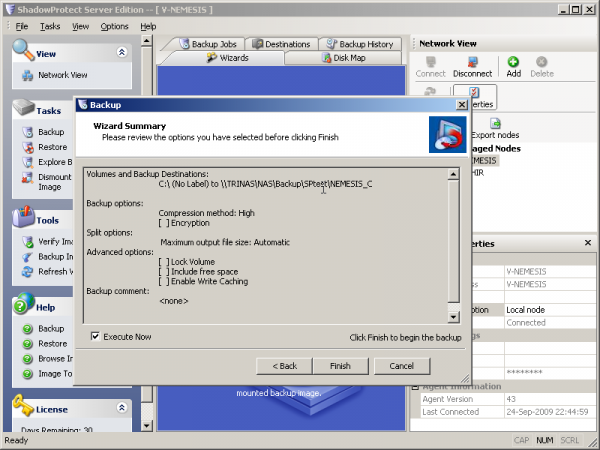Switch to the Disk Map tab
Viewport: 600px width, 450px height.
[x=344, y=58]
